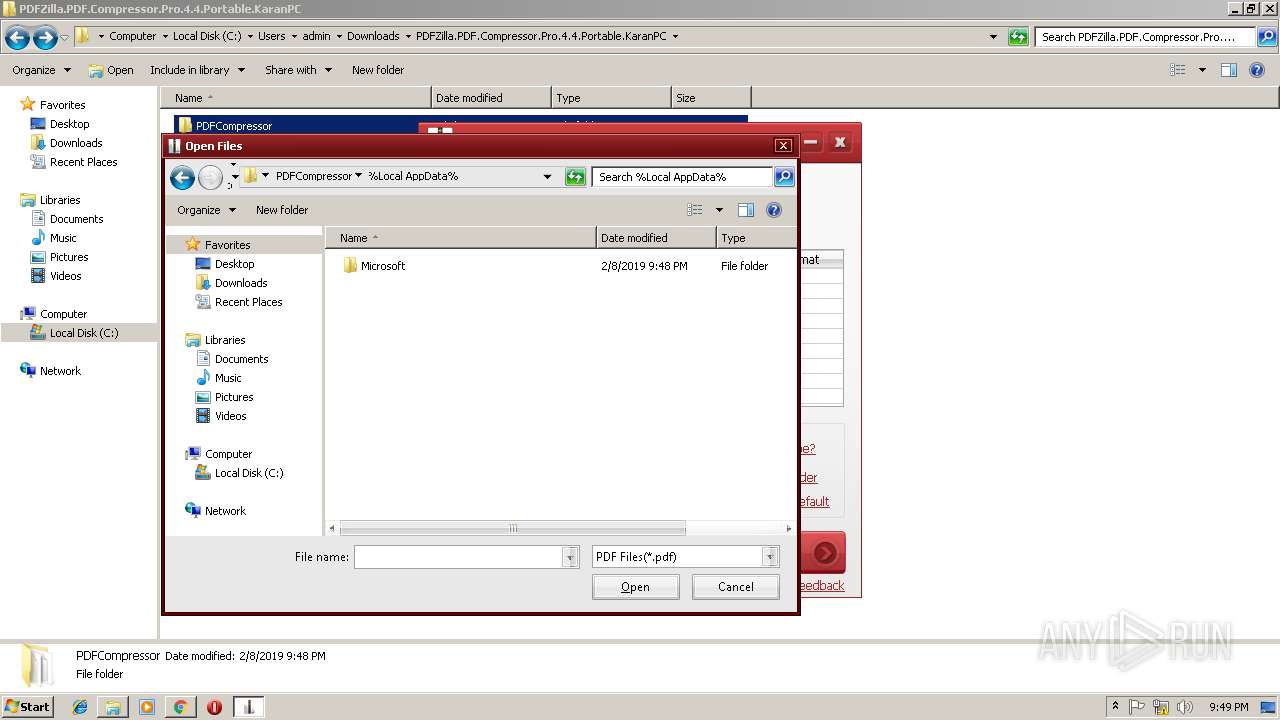This screenshot has width=1280, height=720.
Task: Show hidden system tray icons
Action: point(1116,707)
